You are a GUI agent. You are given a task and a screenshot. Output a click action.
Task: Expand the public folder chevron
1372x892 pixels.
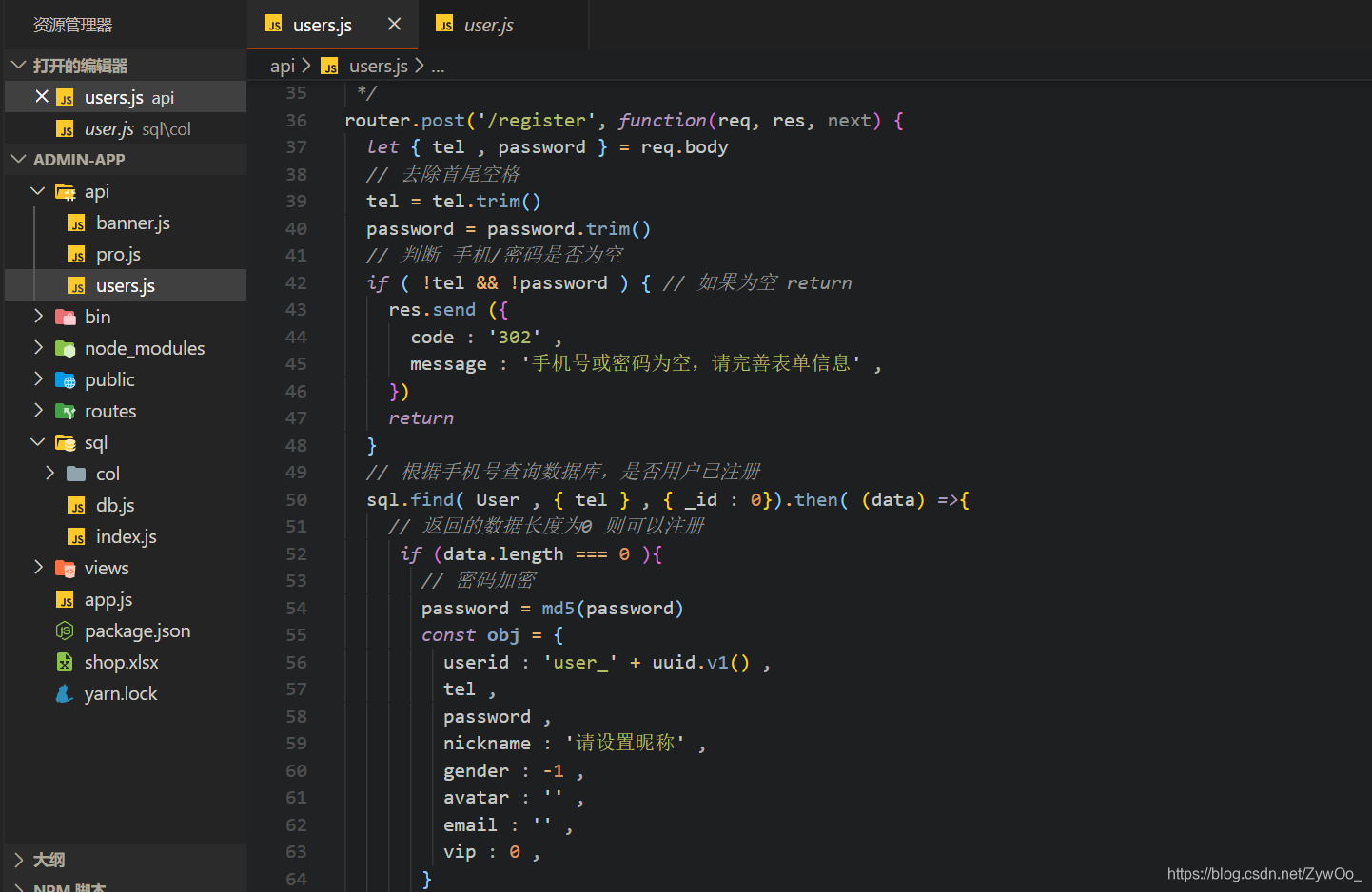[x=38, y=378]
